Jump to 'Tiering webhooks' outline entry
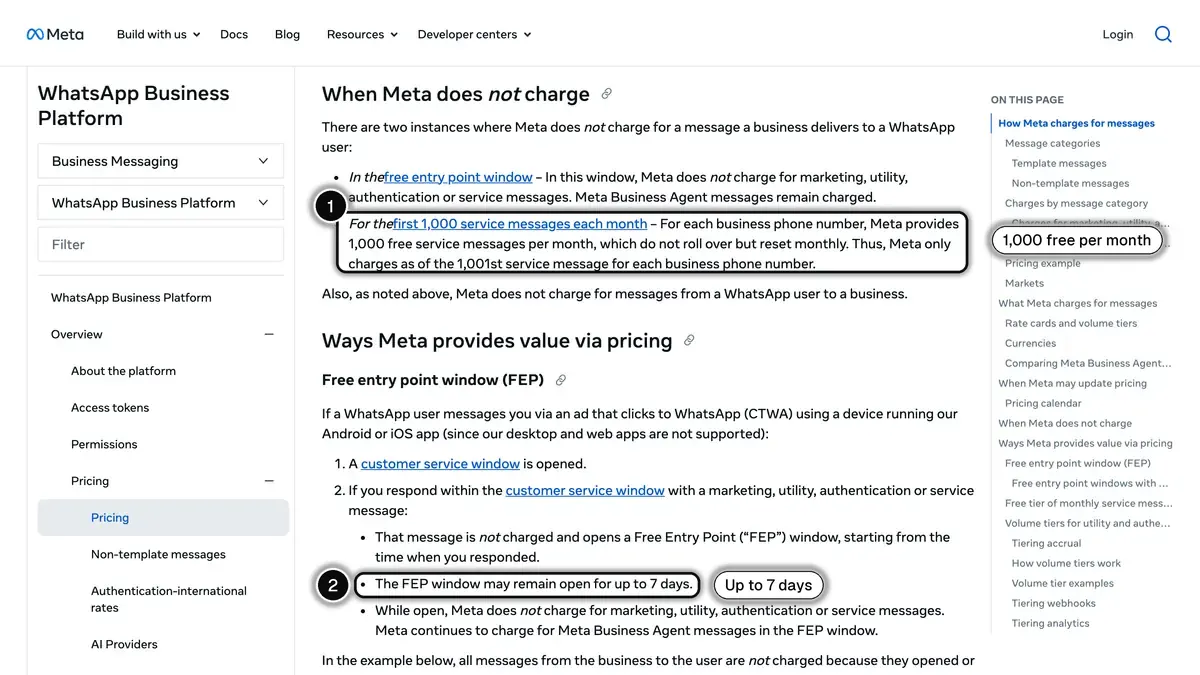The height and width of the screenshot is (675, 1200). 1053,603
